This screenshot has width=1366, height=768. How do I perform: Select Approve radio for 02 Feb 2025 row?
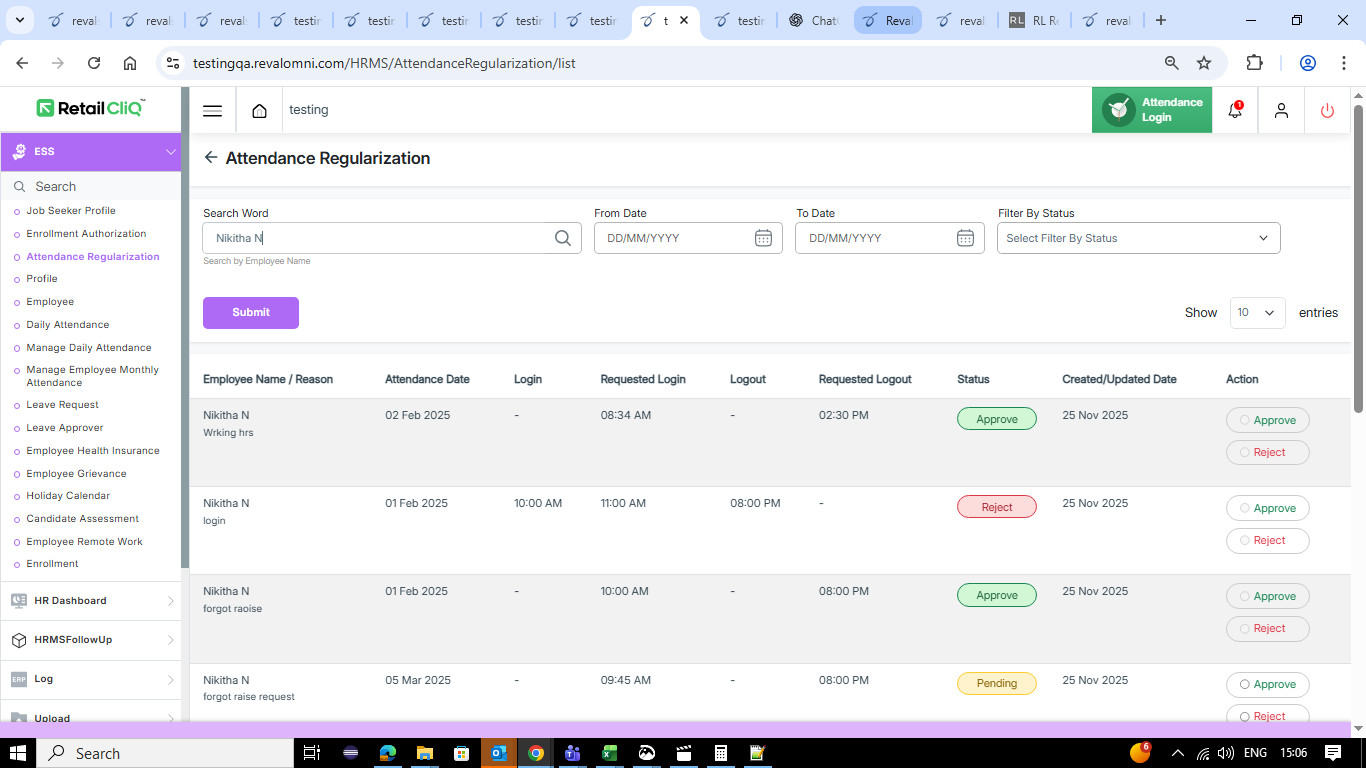click(1245, 420)
